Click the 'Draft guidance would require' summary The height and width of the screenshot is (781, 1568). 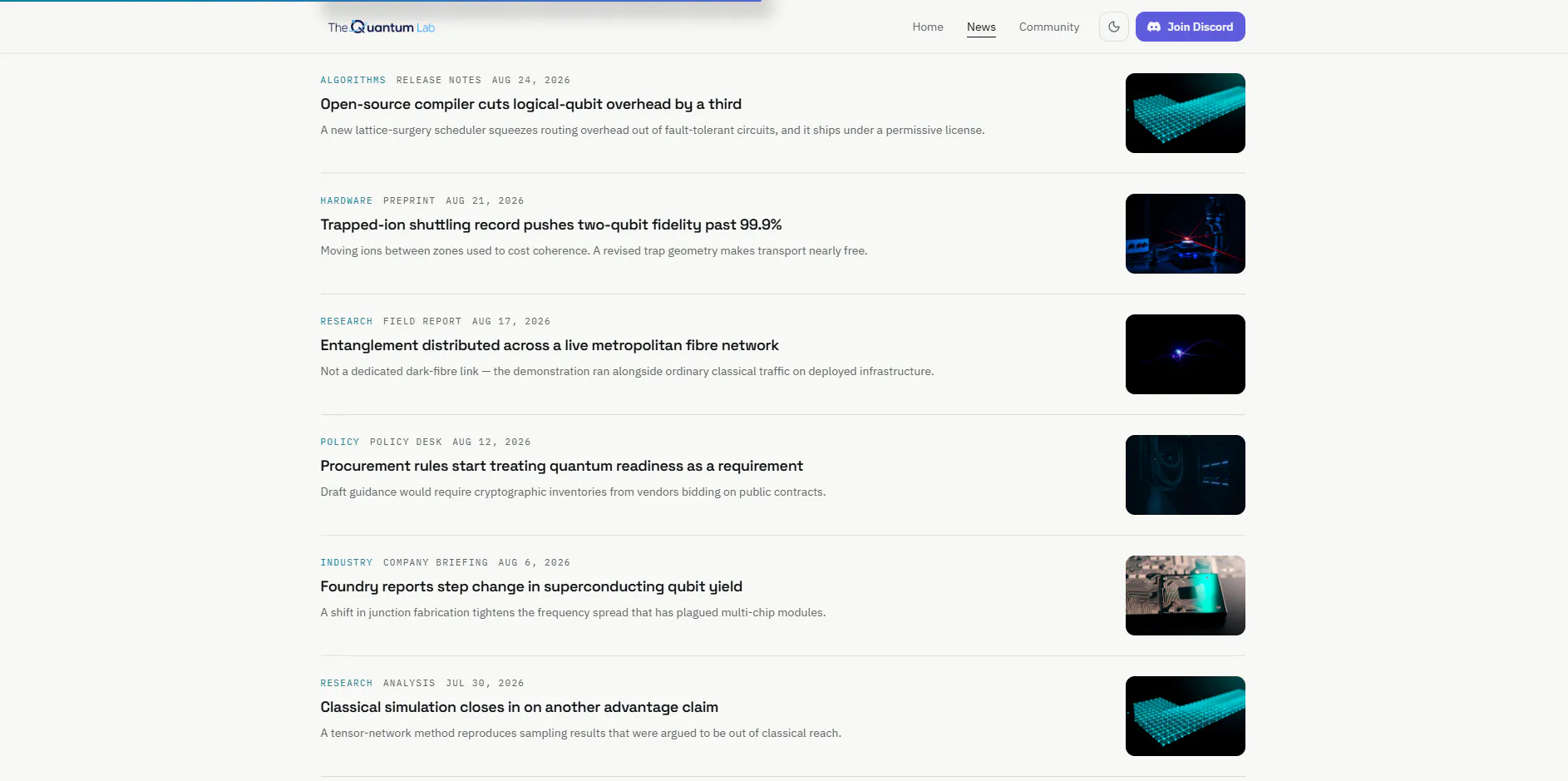point(573,492)
